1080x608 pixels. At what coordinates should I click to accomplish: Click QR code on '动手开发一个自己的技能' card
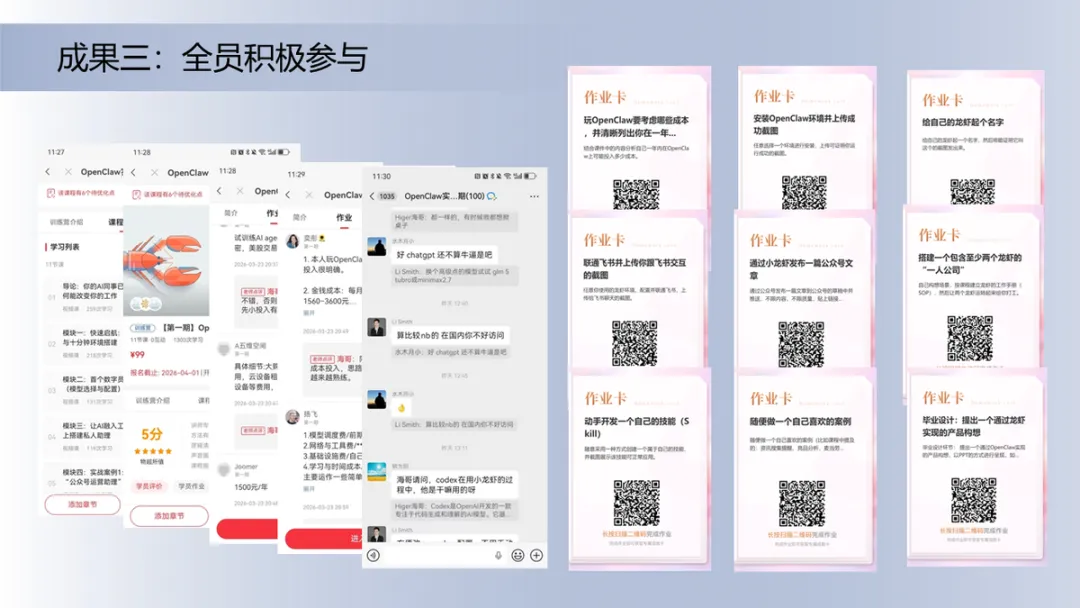(x=636, y=503)
